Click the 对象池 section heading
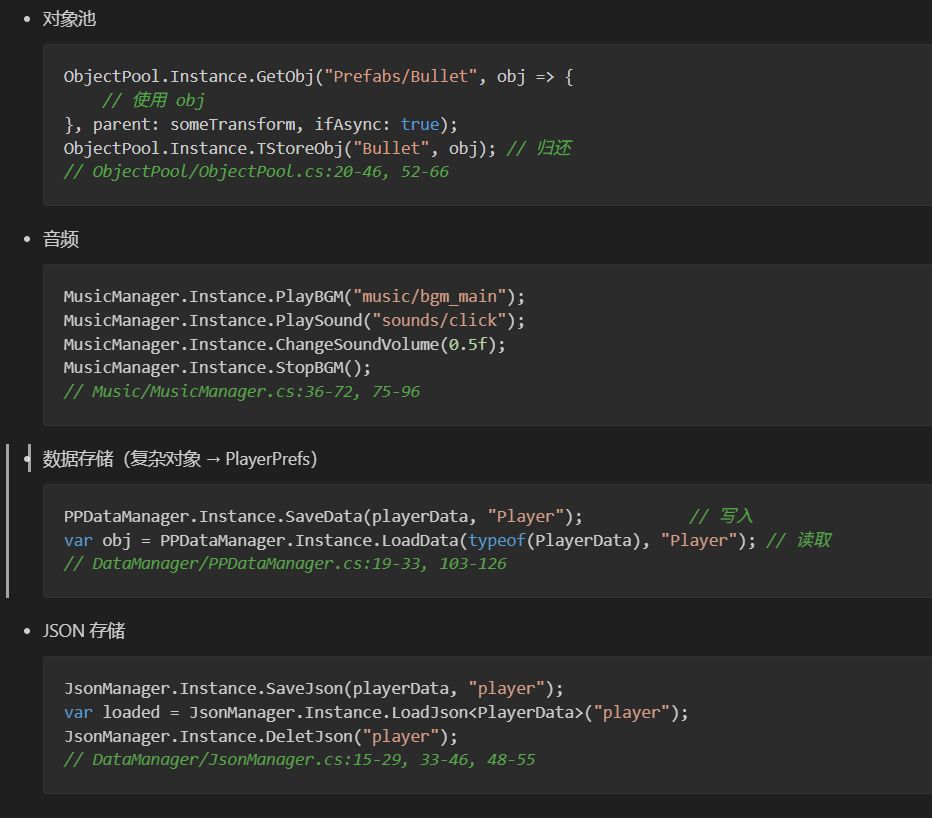 tap(69, 19)
